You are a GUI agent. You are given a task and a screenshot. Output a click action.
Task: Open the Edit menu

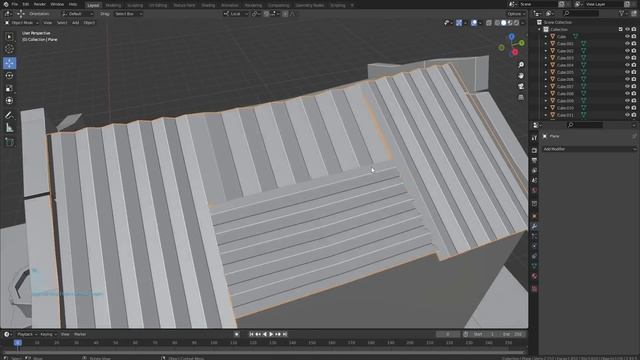pyautogui.click(x=26, y=4)
